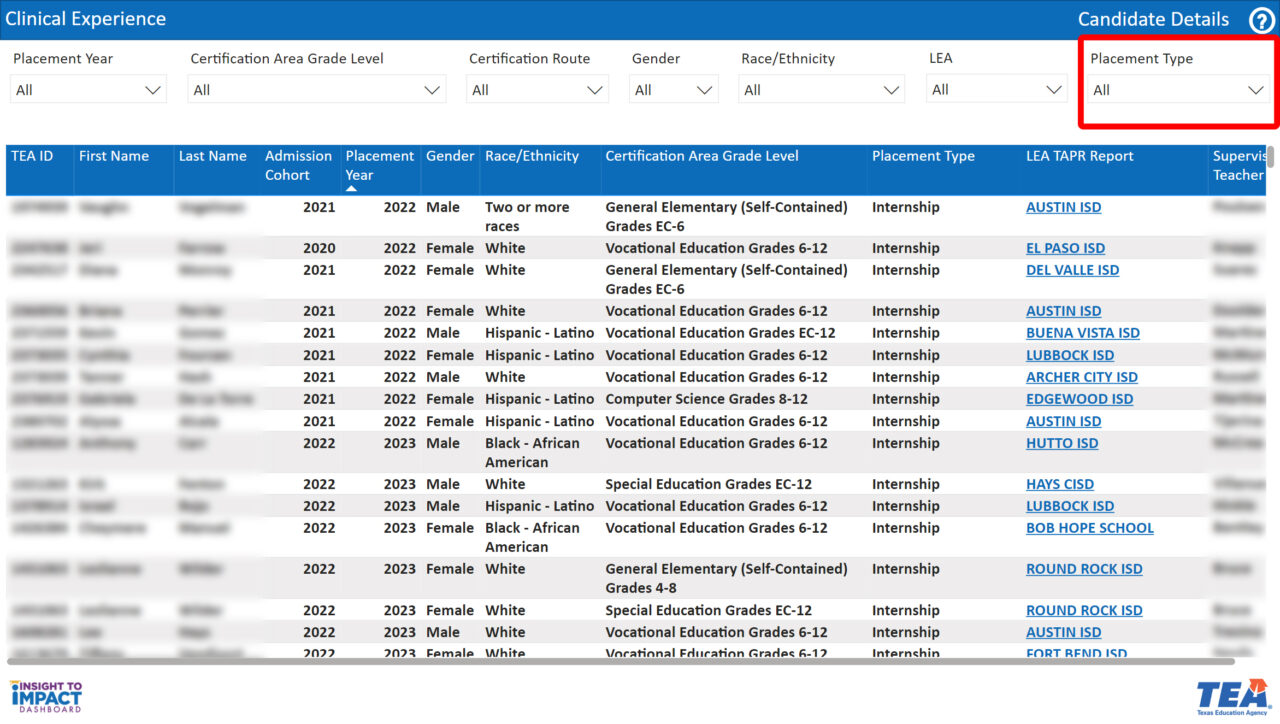Viewport: 1280px width, 724px height.
Task: Click the Insight to Impact Dashboard logo
Action: [46, 696]
